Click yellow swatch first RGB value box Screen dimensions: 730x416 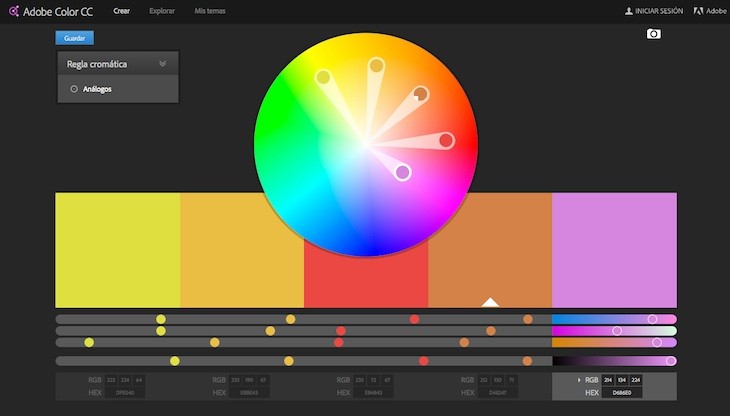[x=111, y=380]
